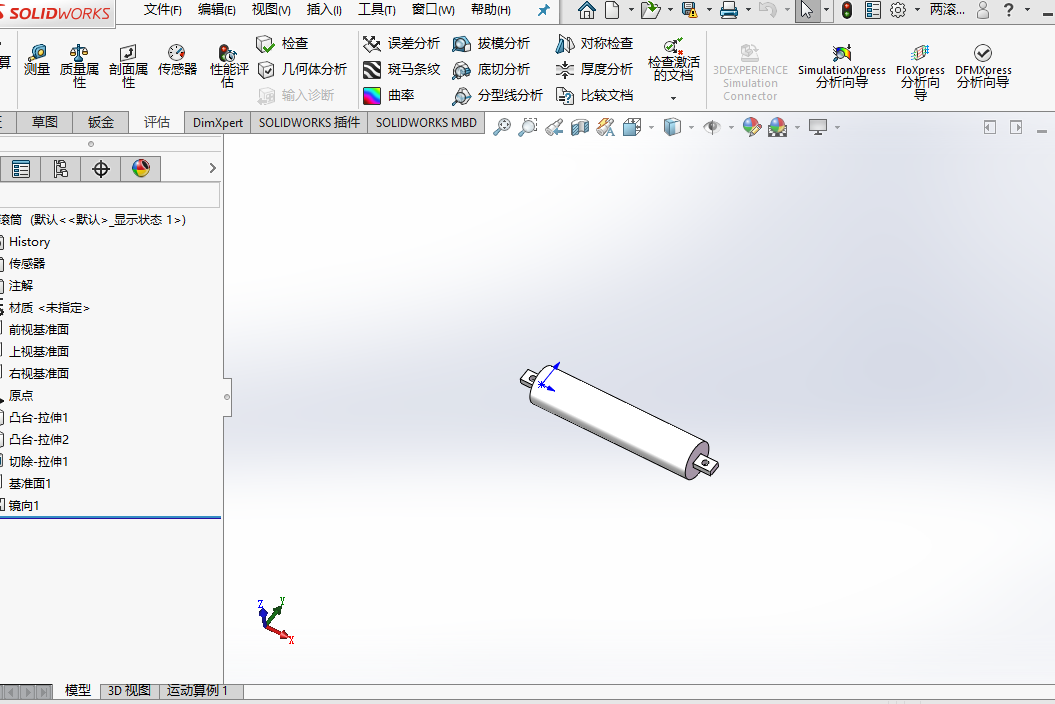This screenshot has height=704, width=1055.
Task: Click the Select cursor tool
Action: (807, 10)
